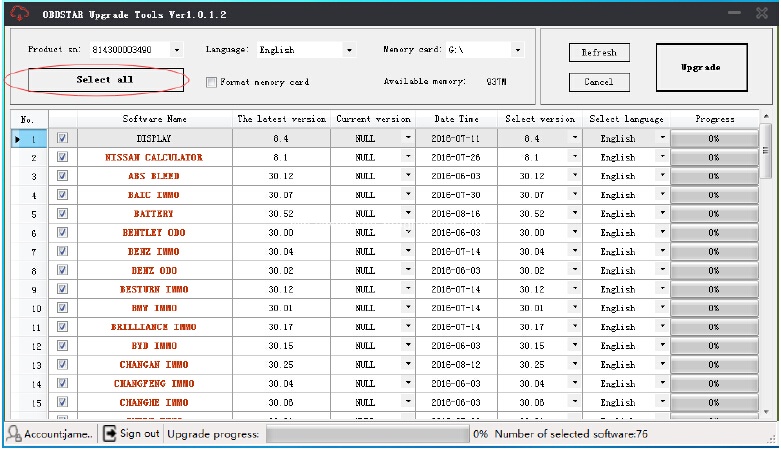Enable Format memory card checkbox
Viewport: 781px width, 449px height.
[211, 82]
